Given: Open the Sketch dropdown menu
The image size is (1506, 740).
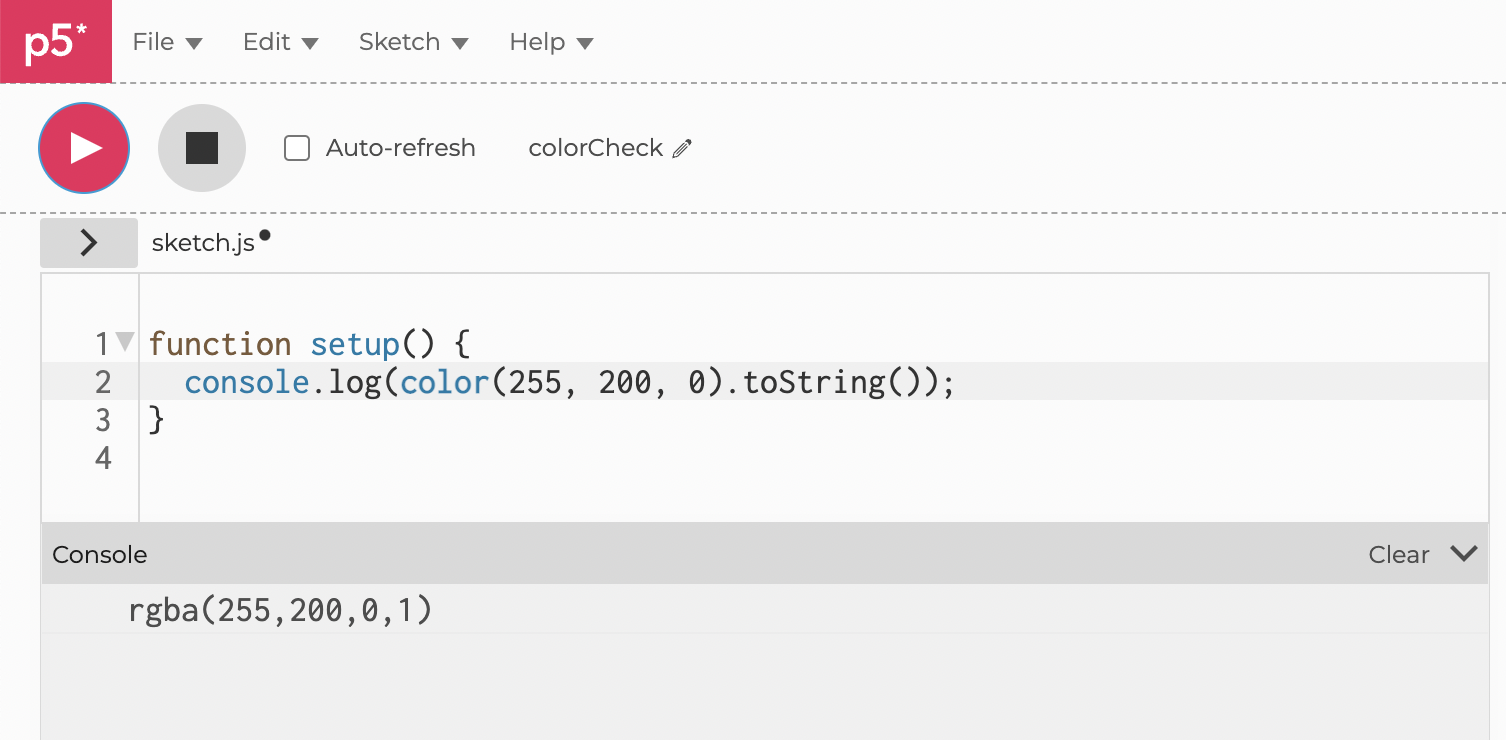Looking at the screenshot, I should coord(413,42).
